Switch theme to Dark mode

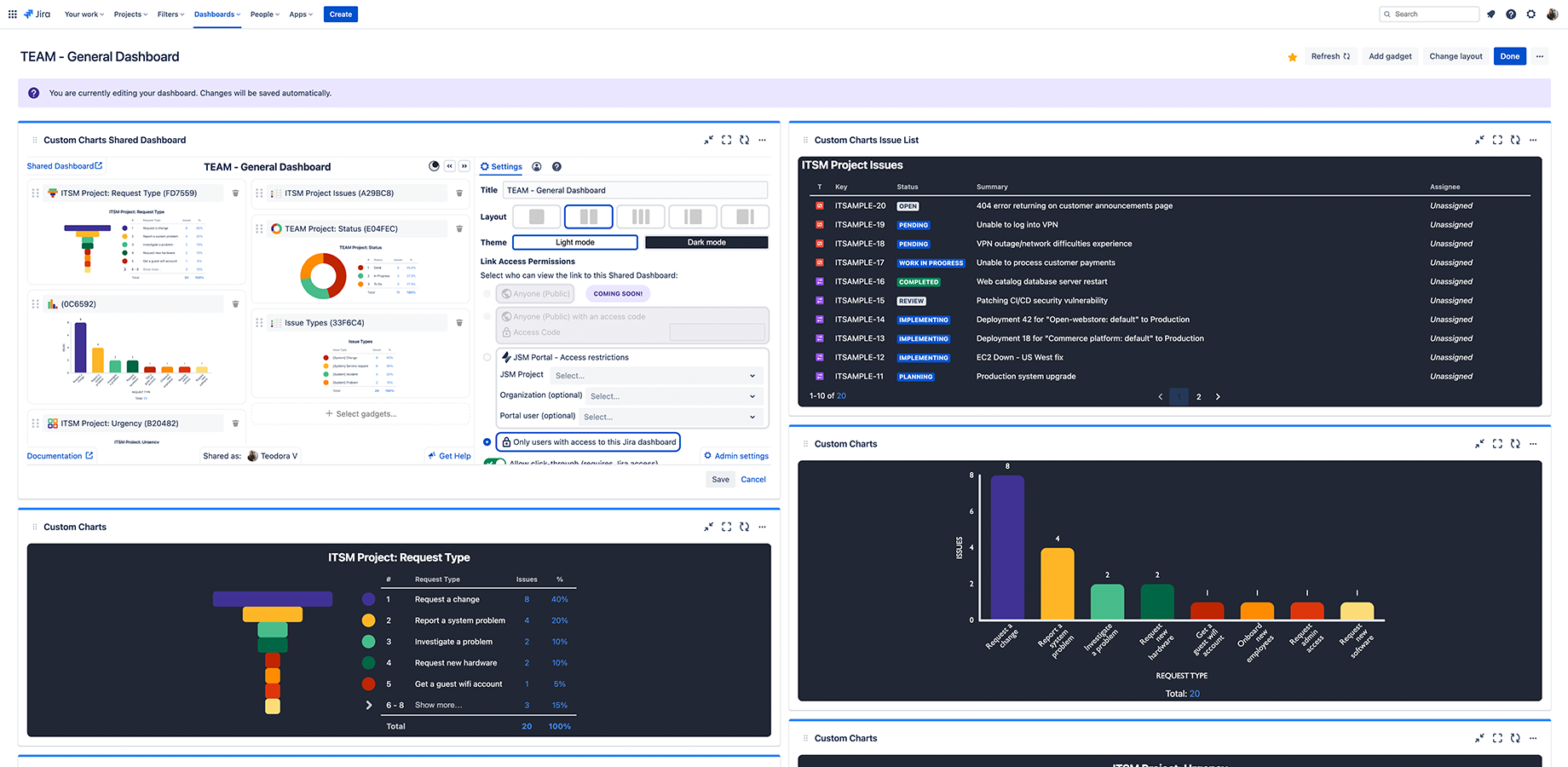(706, 243)
